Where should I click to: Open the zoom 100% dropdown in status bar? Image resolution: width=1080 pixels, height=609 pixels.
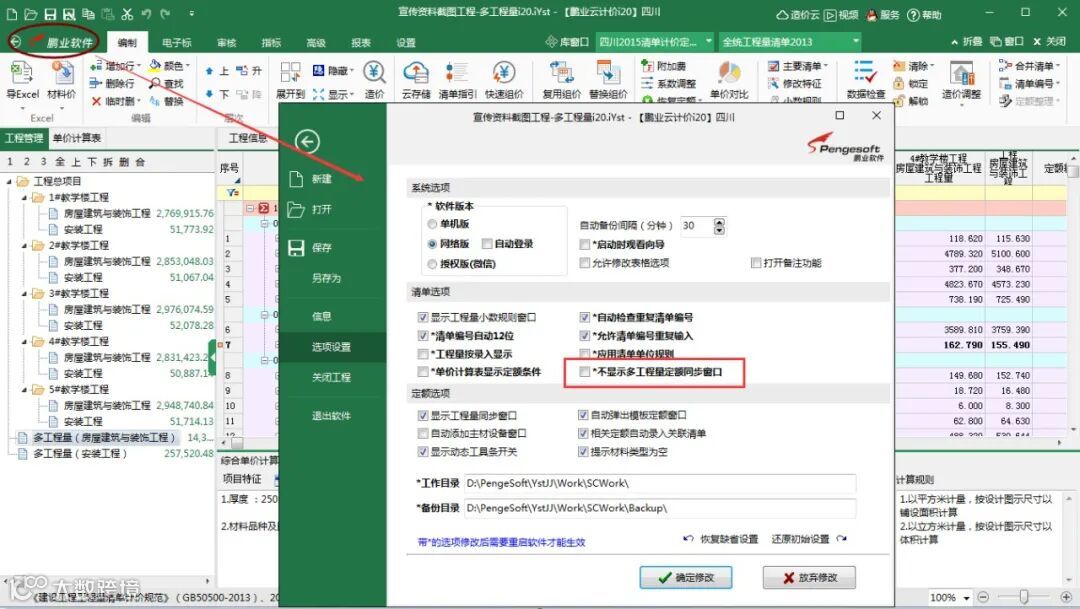click(966, 598)
